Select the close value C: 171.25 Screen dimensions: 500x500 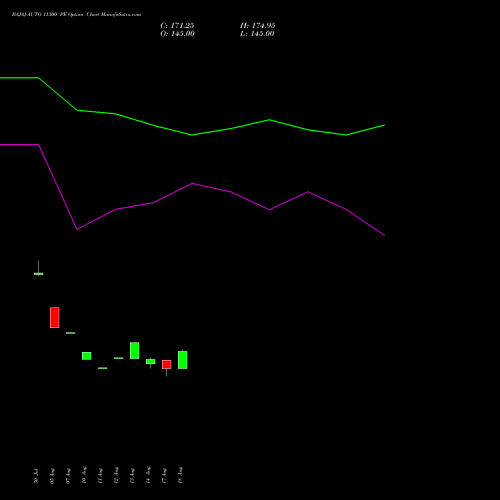point(177,26)
